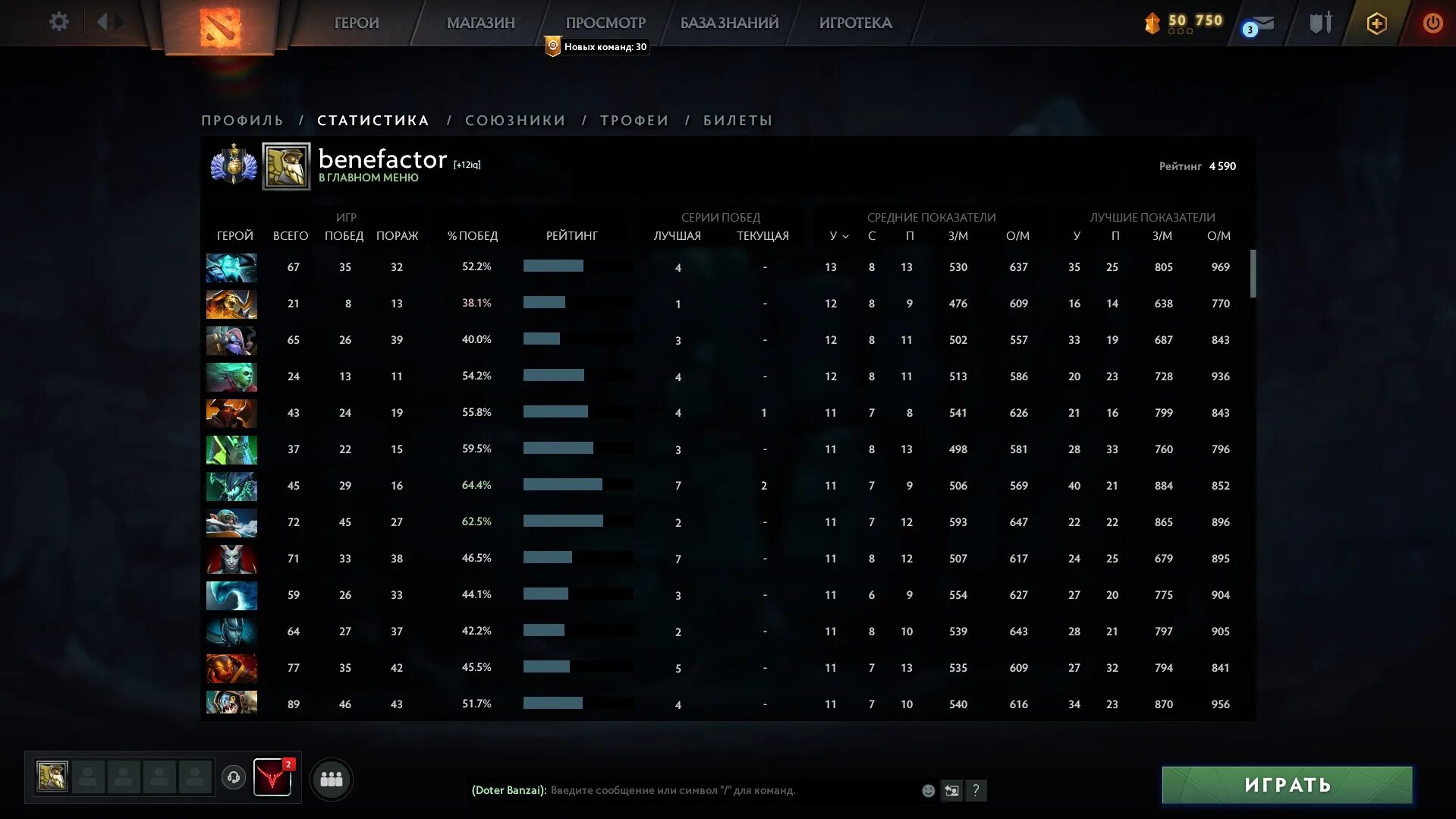Sort by РЕЙТИНГ column header
This screenshot has width=1456, height=819.
572,236
